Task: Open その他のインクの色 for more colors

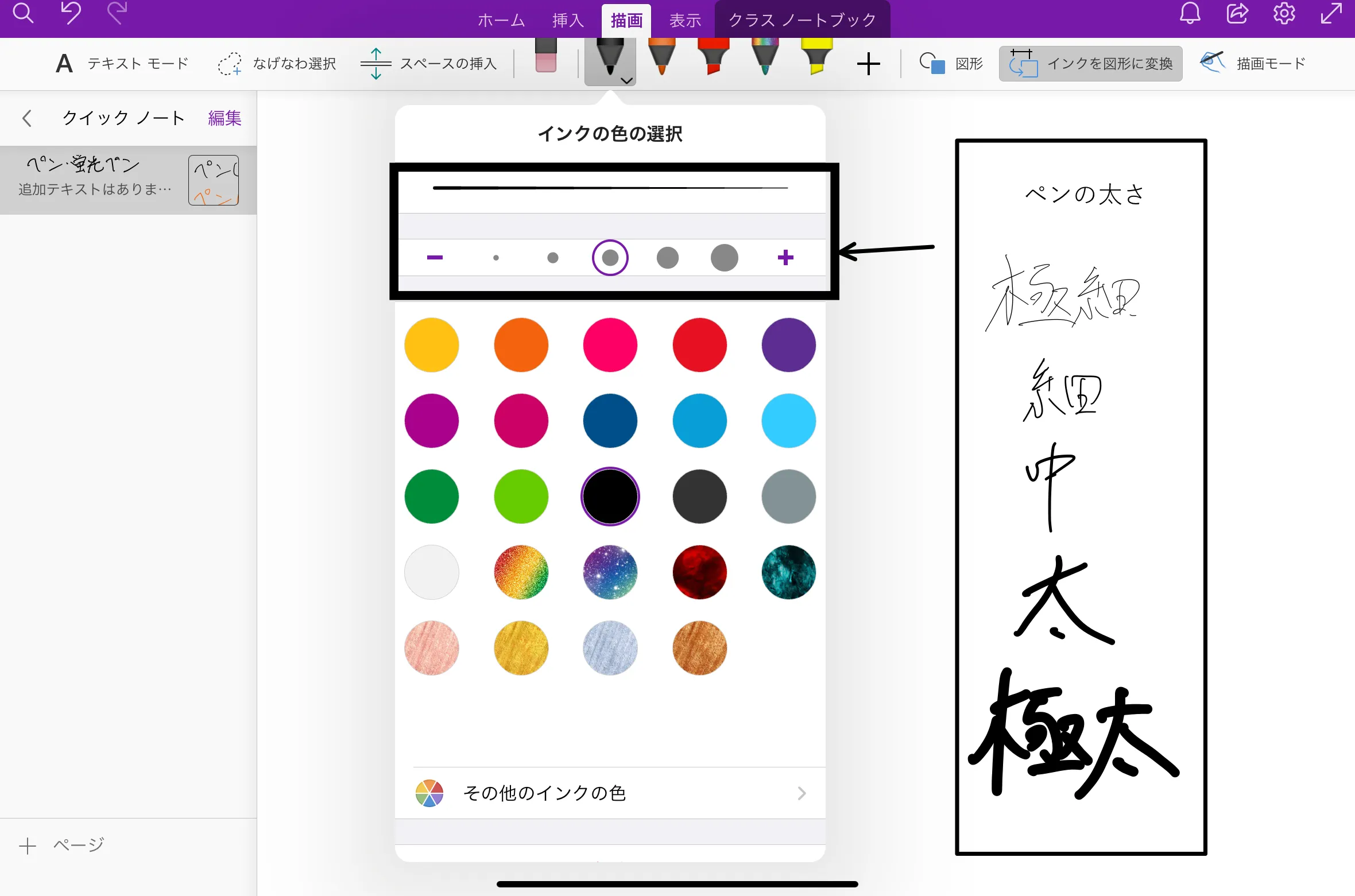Action: (x=610, y=793)
